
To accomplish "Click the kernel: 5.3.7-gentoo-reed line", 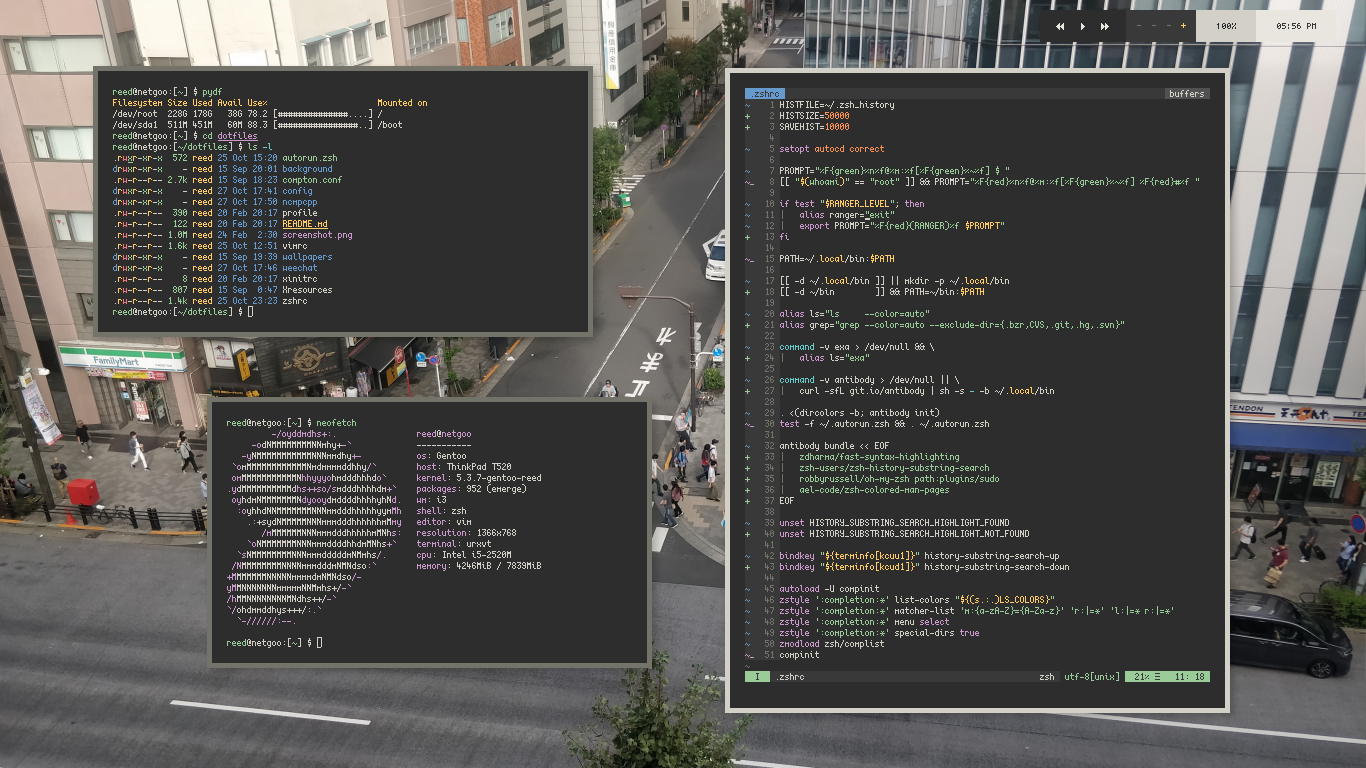I will point(479,479).
